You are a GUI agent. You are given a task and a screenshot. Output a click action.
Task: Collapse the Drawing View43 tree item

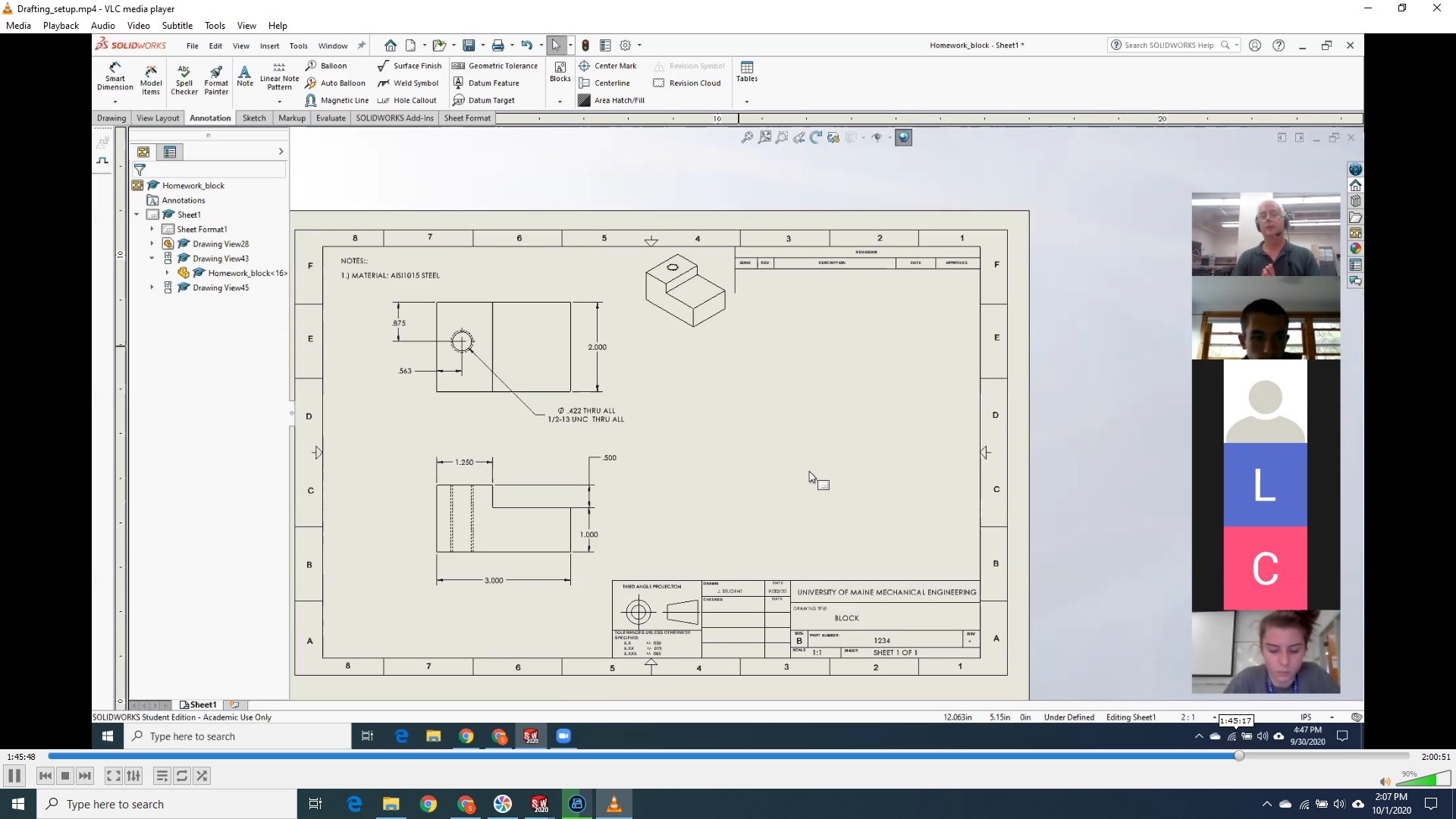[x=152, y=258]
